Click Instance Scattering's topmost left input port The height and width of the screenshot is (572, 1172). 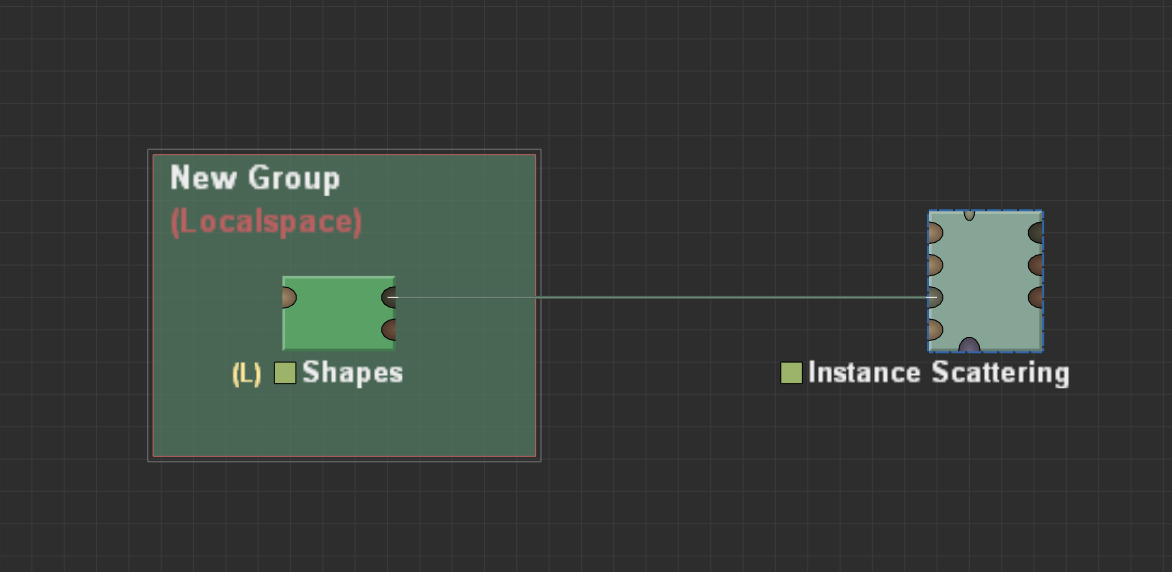935,233
